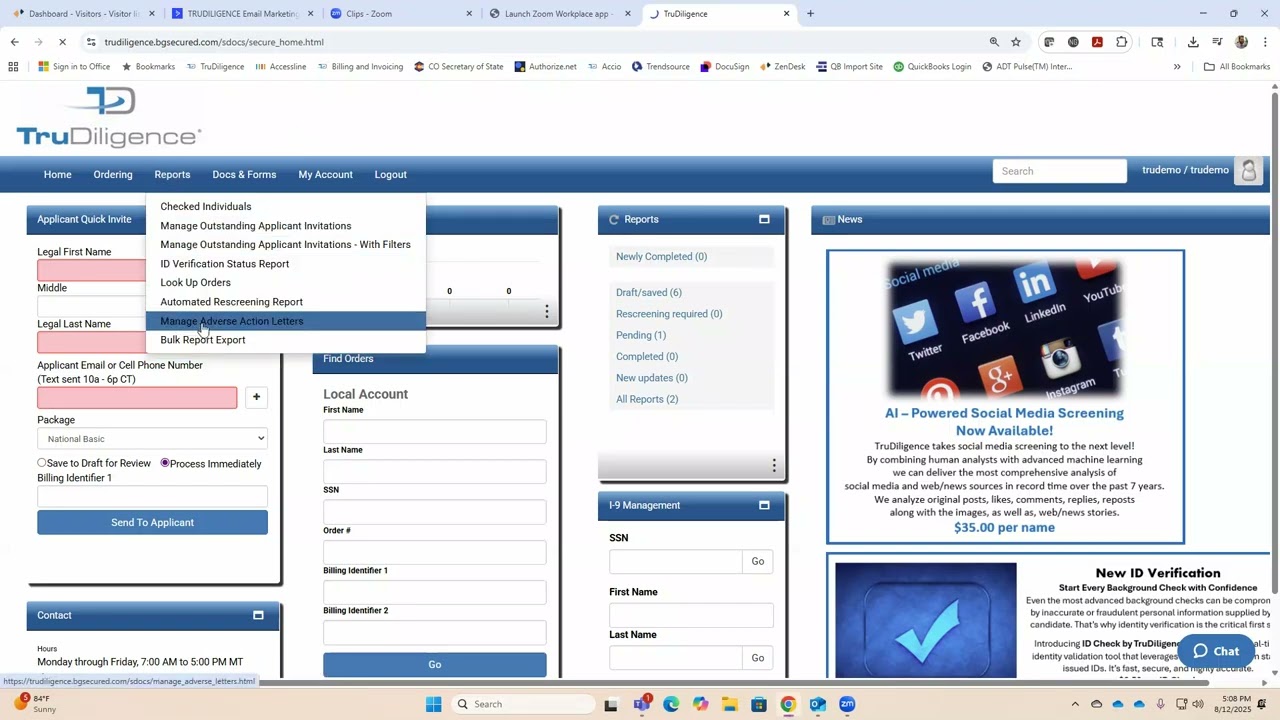This screenshot has height=720, width=1280.
Task: Open the Chrome three-dot menu
Action: [1265, 42]
